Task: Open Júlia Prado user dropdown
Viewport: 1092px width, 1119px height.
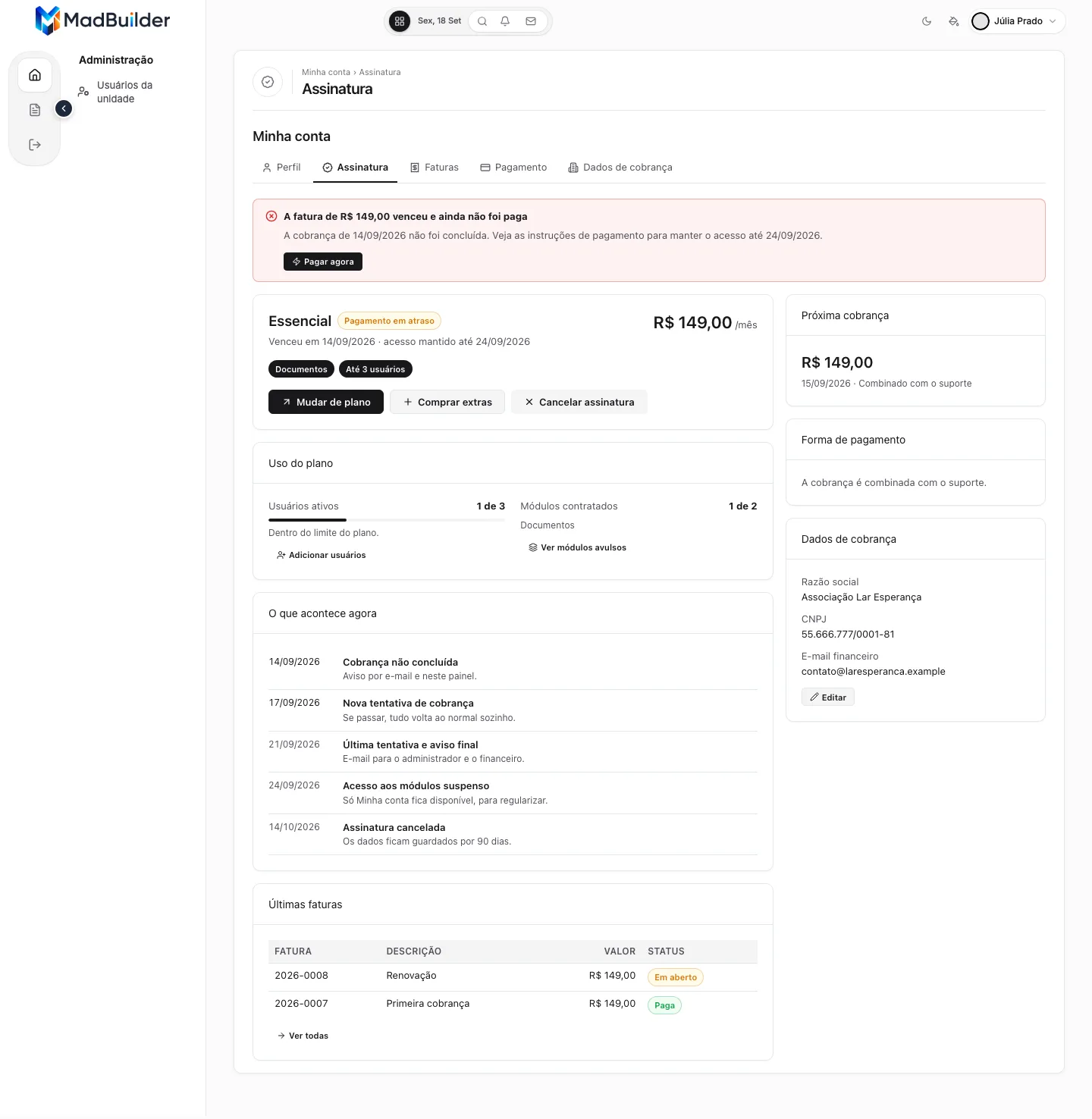Action: (1016, 21)
